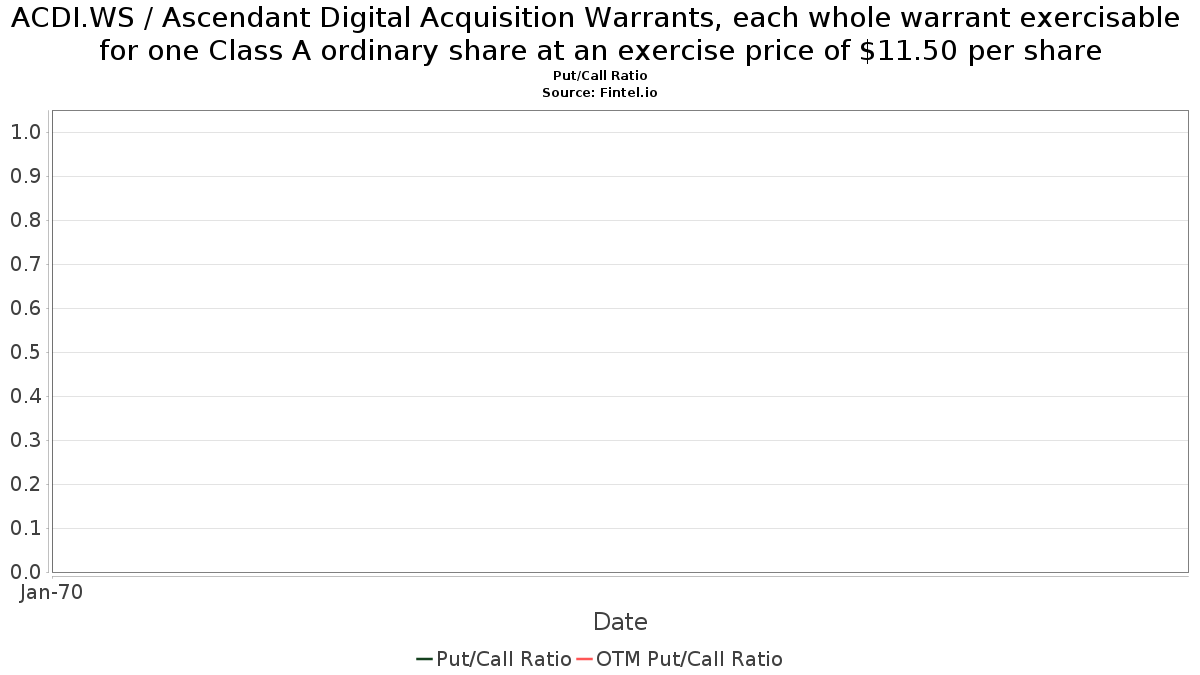The height and width of the screenshot is (675, 1200).
Task: Click the 0.8 y-axis label
Action: click(25, 220)
